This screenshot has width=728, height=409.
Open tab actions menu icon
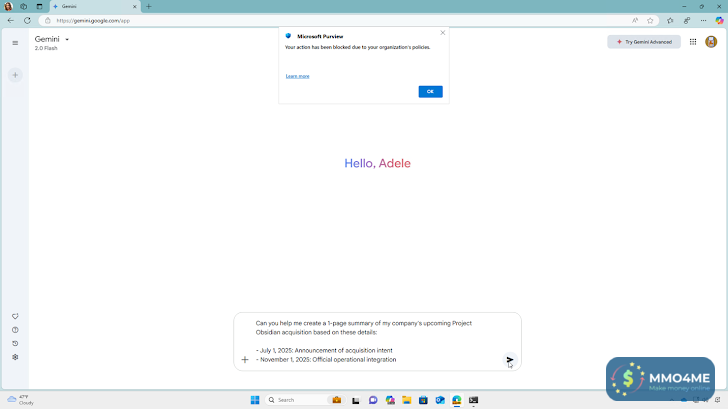pyautogui.click(x=39, y=6)
